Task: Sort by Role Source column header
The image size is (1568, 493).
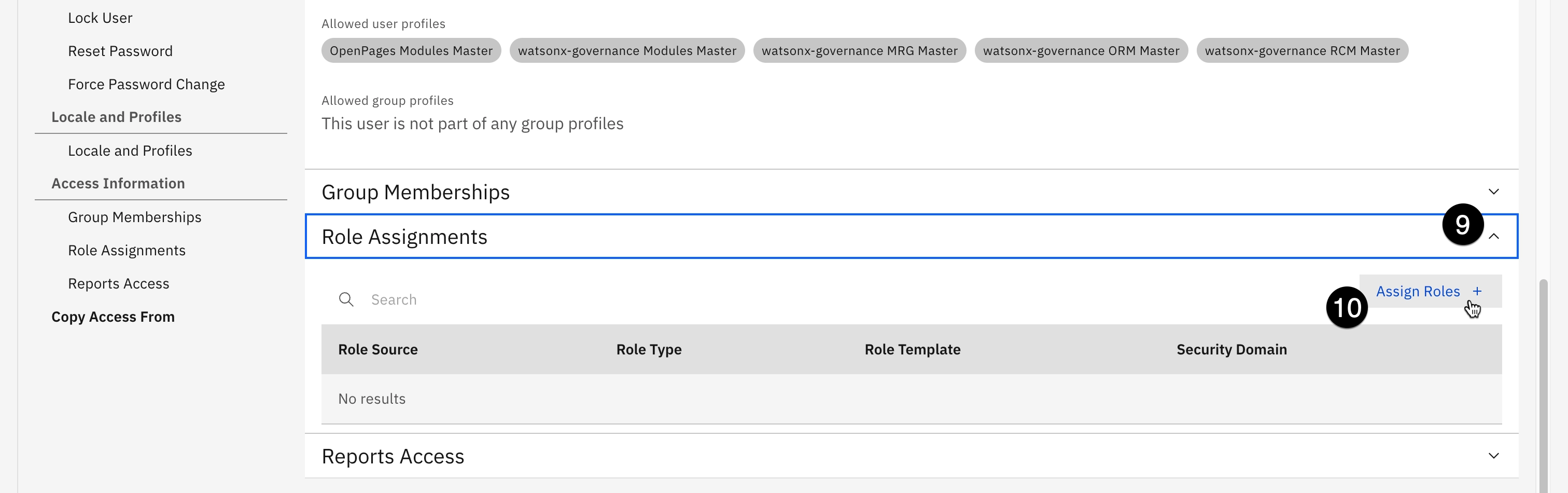Action: point(378,349)
